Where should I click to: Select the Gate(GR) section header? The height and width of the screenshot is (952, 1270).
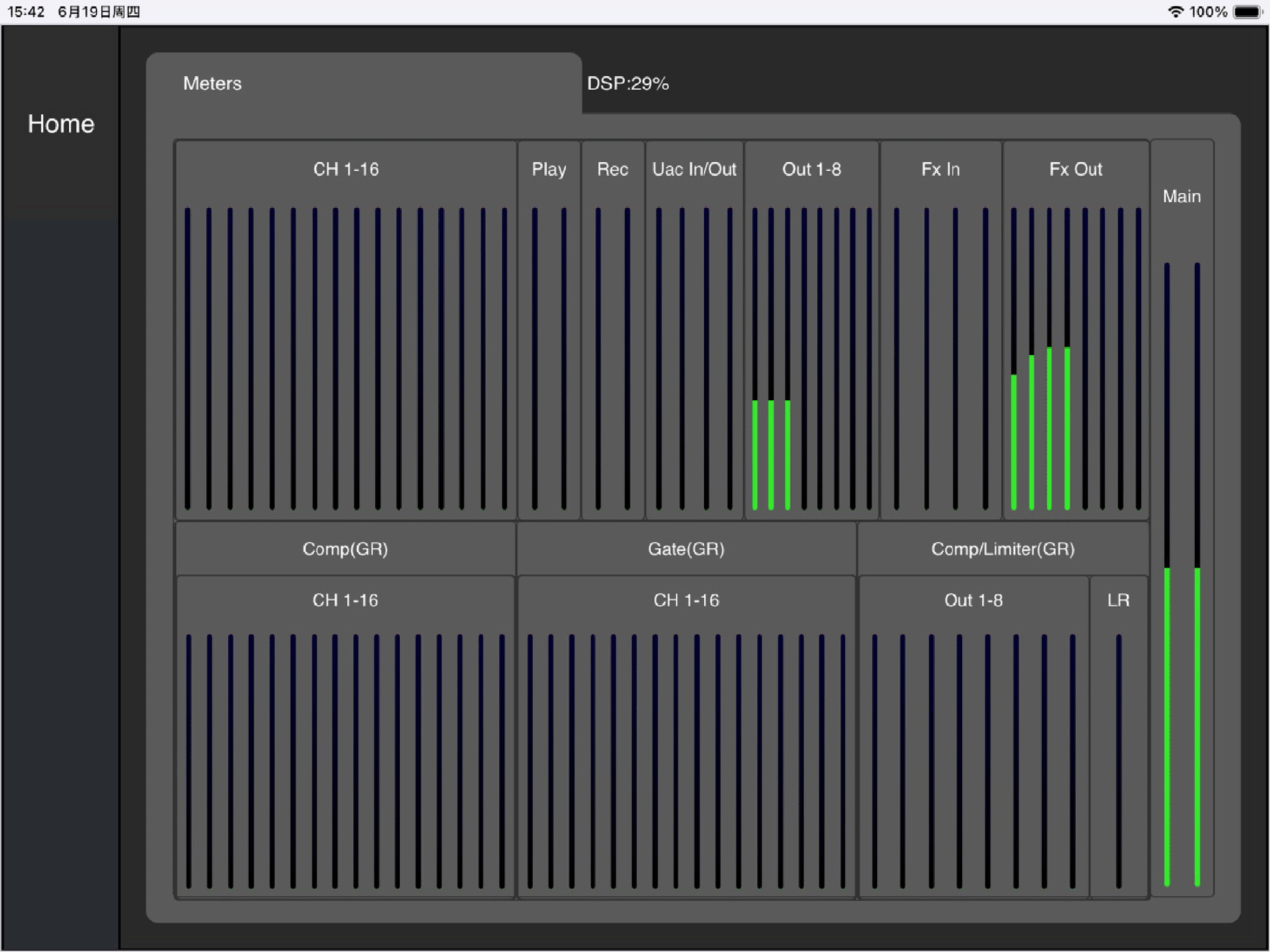pos(686,549)
